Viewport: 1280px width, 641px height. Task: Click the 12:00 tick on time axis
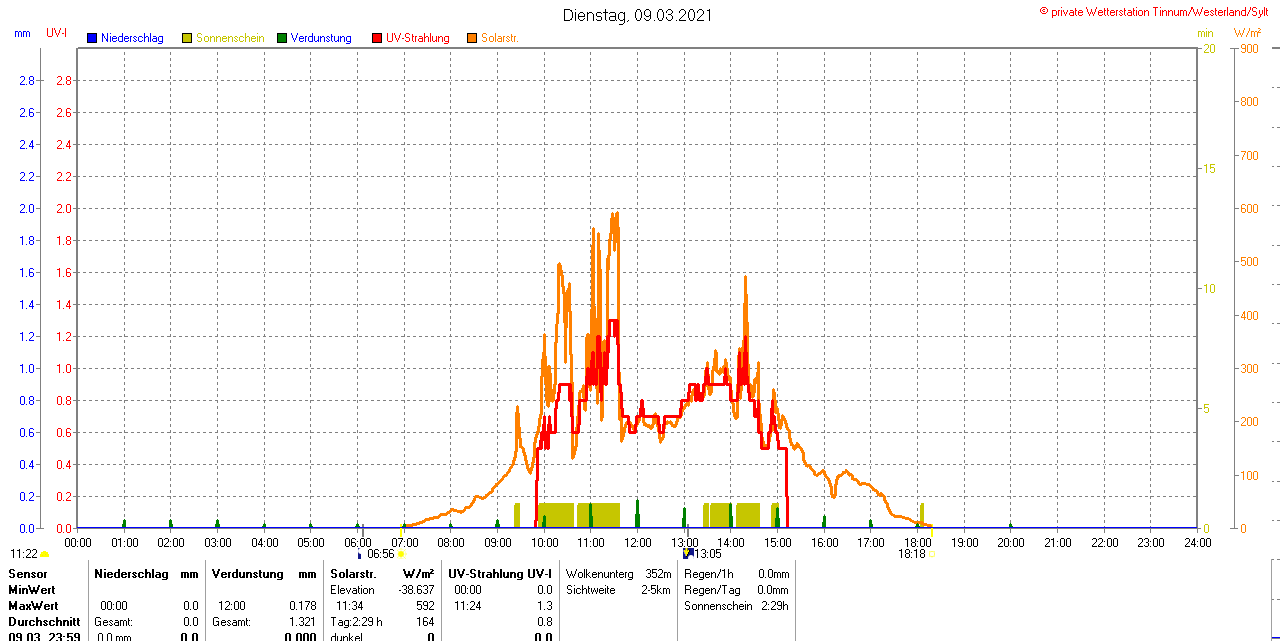pyautogui.click(x=638, y=542)
